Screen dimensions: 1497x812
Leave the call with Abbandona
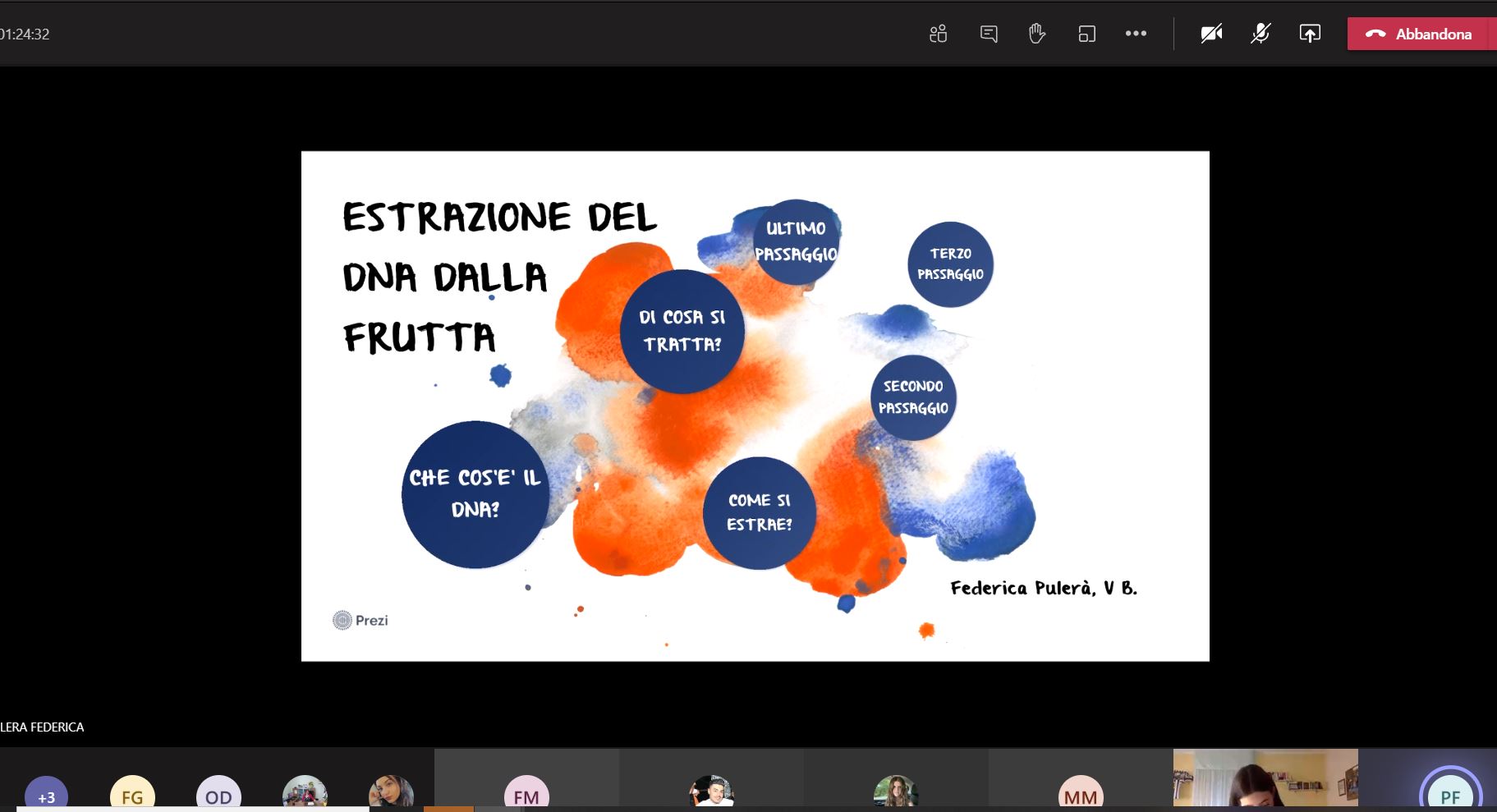pyautogui.click(x=1421, y=34)
